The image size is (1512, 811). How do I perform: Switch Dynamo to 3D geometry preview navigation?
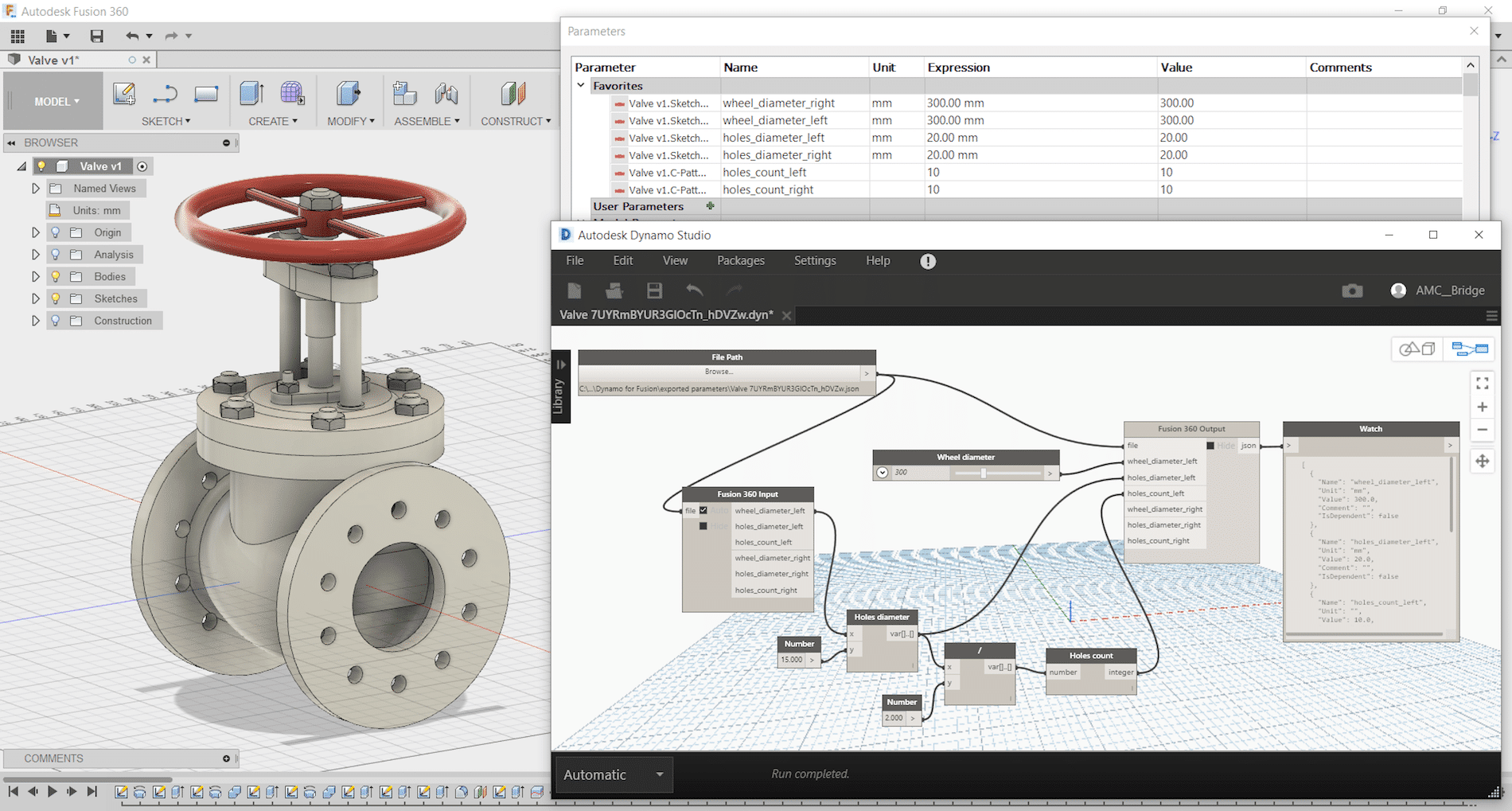tap(1417, 349)
